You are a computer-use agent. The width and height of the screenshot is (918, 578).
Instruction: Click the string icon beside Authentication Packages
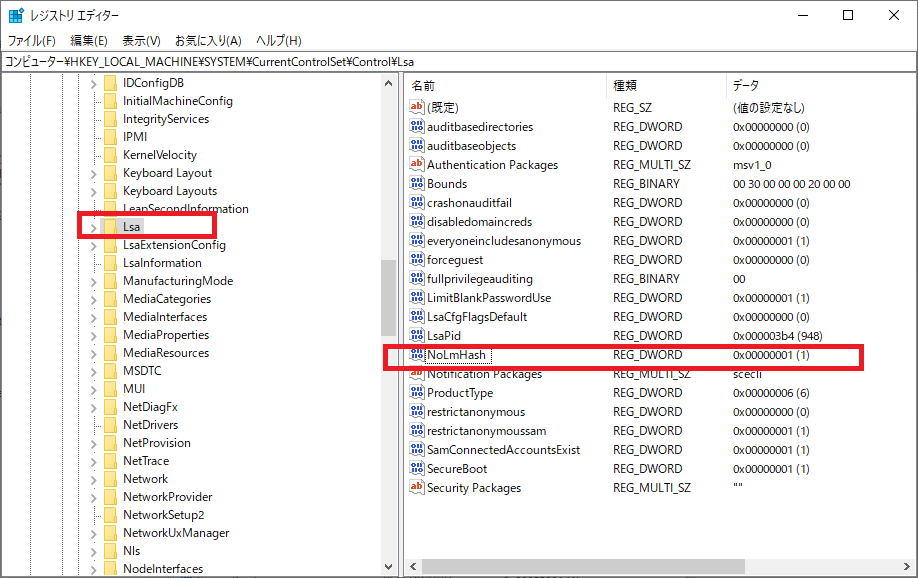417,165
